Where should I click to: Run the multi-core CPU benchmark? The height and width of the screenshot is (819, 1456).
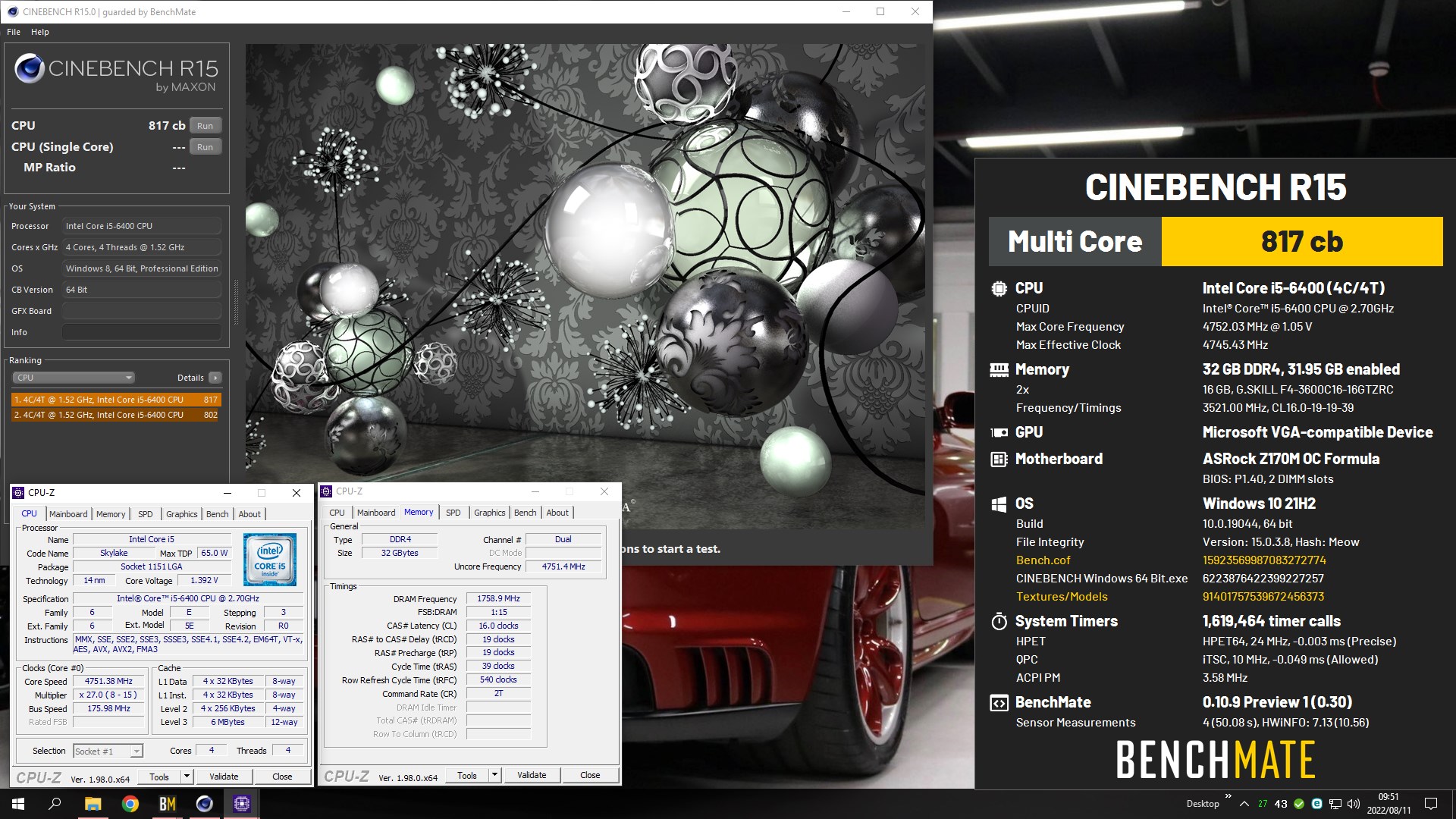click(205, 126)
